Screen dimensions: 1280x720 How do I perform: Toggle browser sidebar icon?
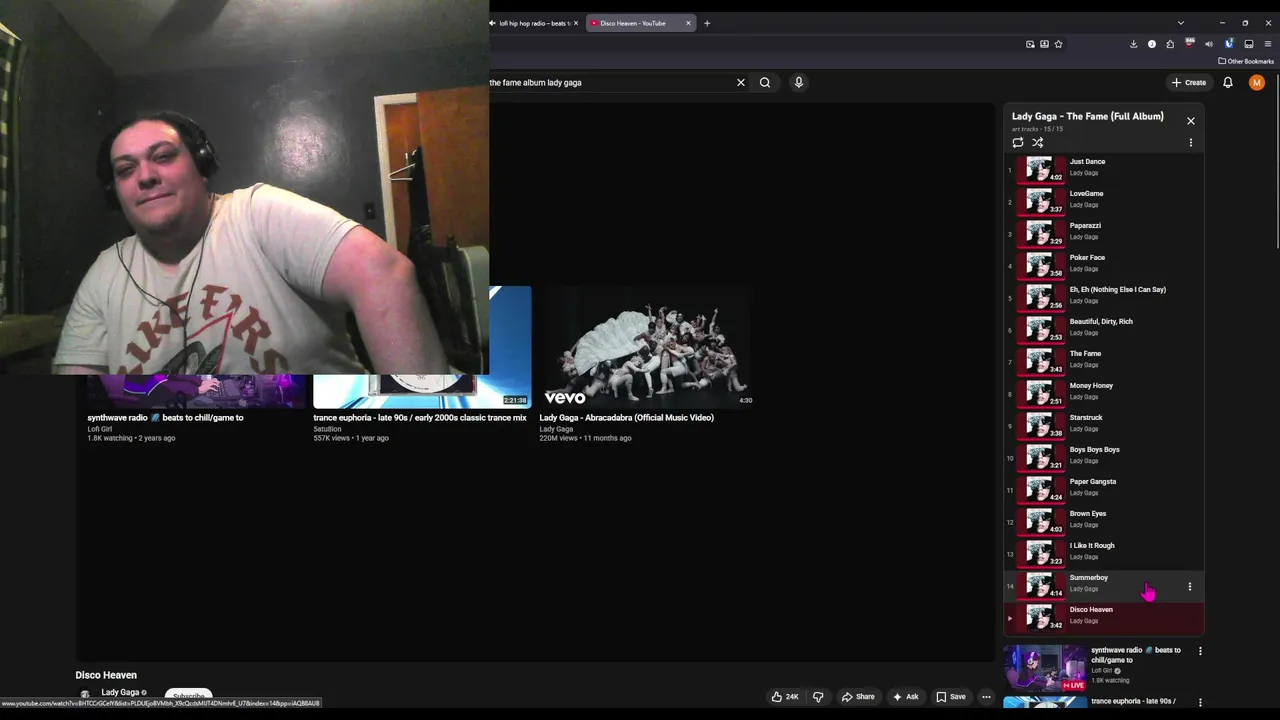coord(1249,44)
